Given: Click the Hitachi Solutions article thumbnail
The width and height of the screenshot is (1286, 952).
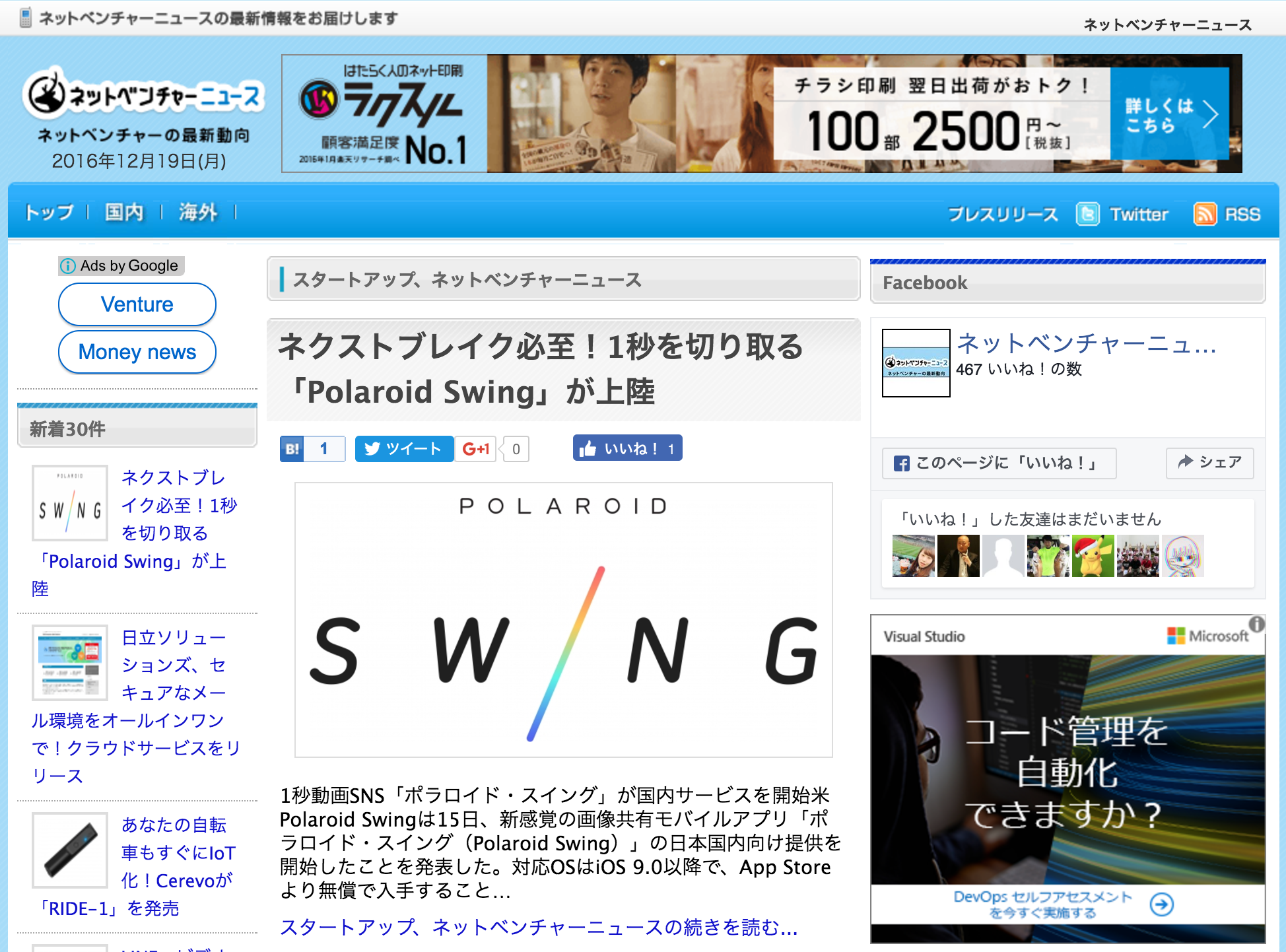Looking at the screenshot, I should click(70, 663).
